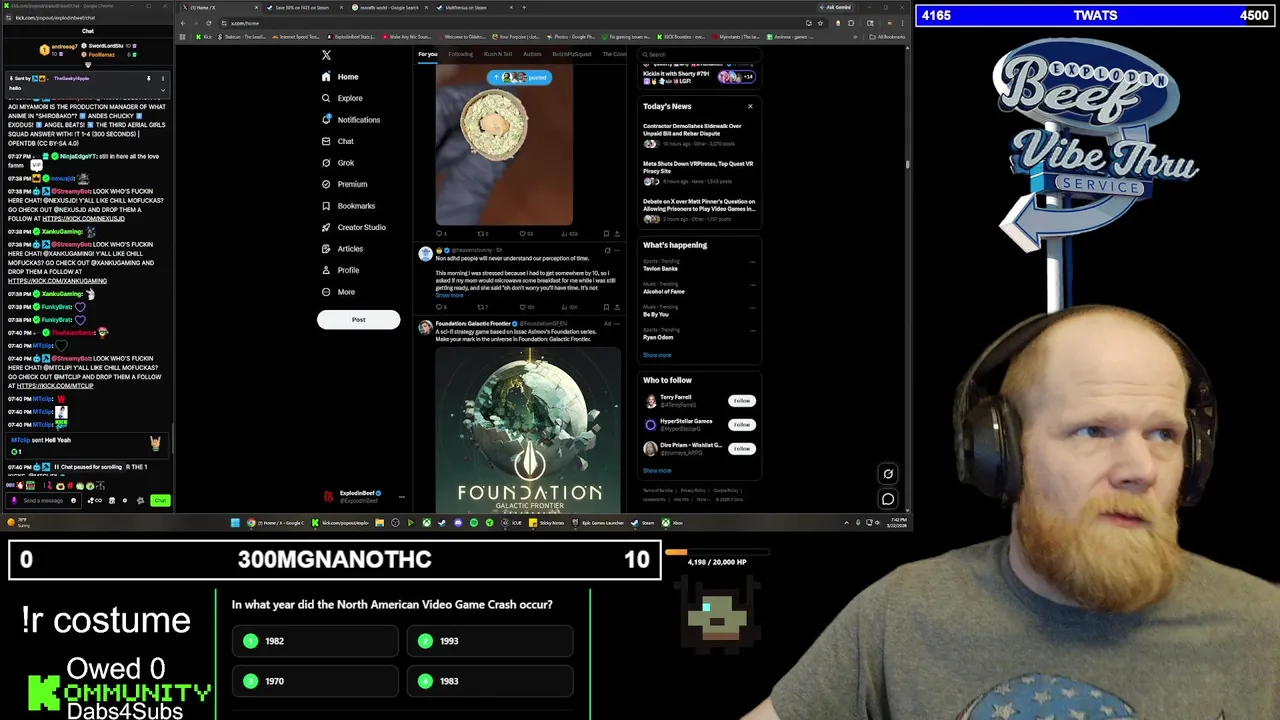
Task: Open a new Chrome tab
Action: (x=523, y=7)
